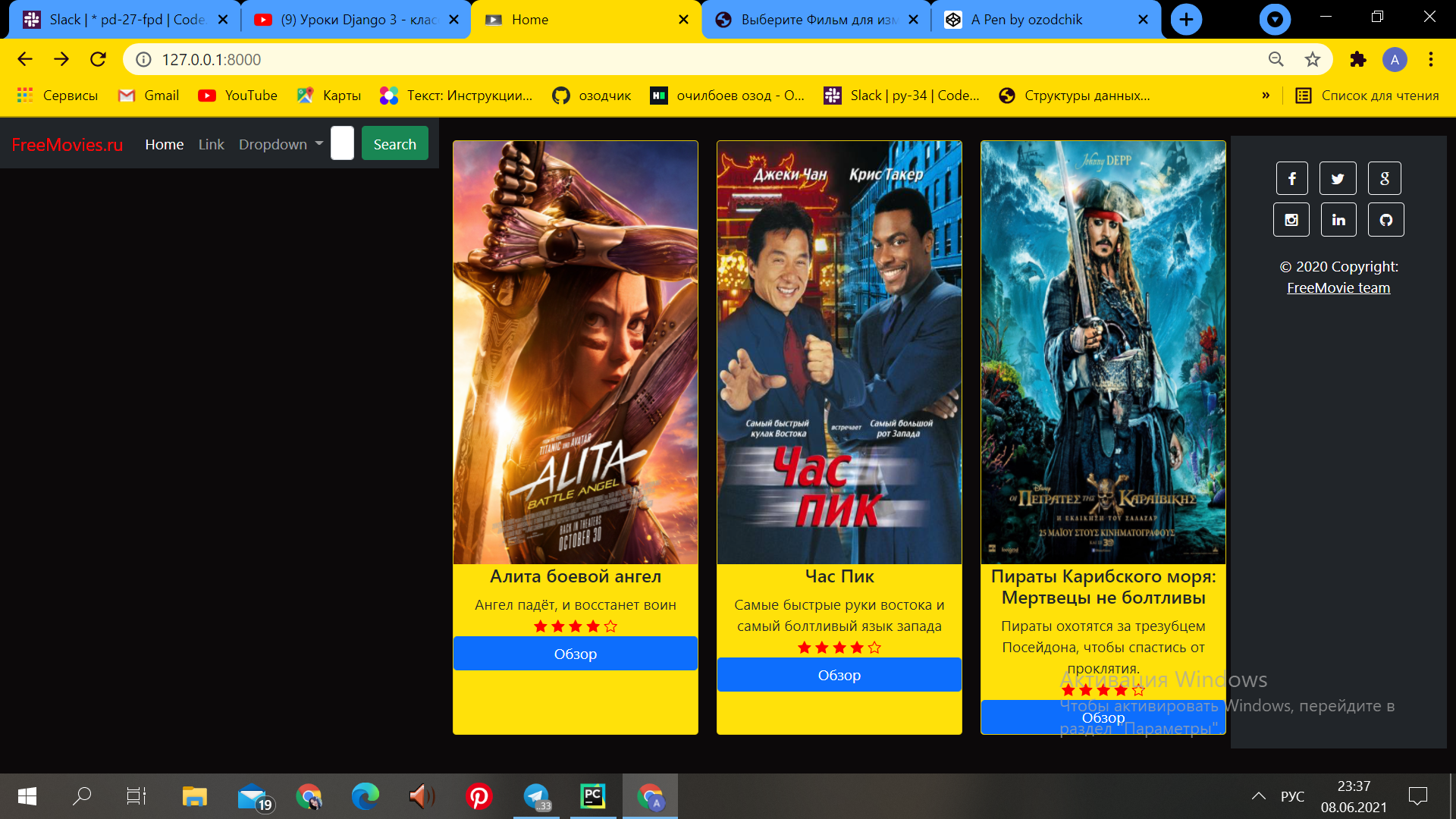Open the Instagram social icon
Image resolution: width=1456 pixels, height=819 pixels.
[x=1291, y=220]
